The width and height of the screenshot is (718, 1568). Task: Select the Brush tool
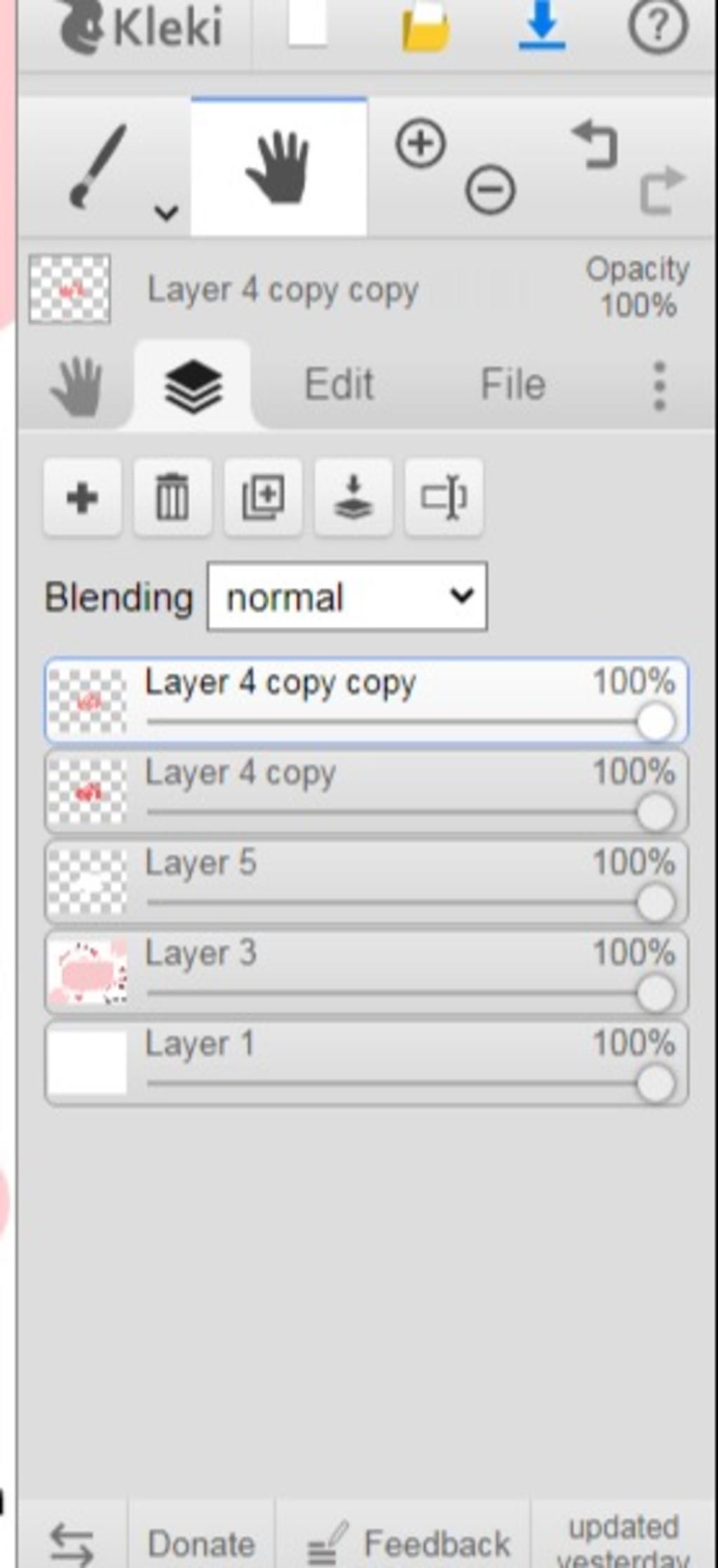click(x=97, y=167)
